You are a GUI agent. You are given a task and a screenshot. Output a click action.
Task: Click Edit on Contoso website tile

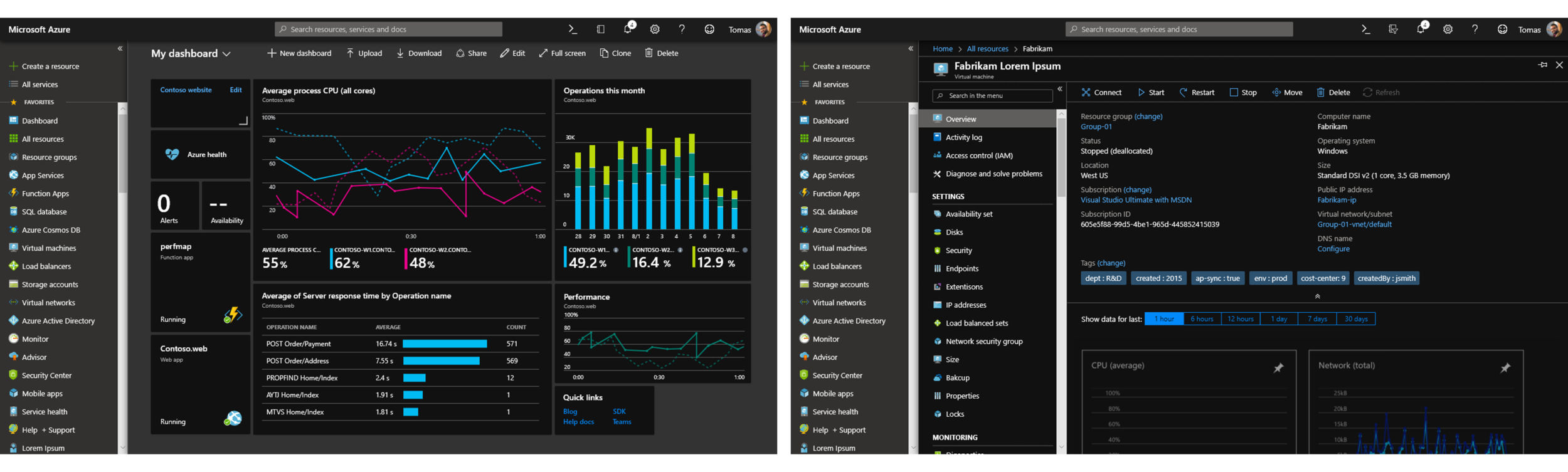point(236,90)
